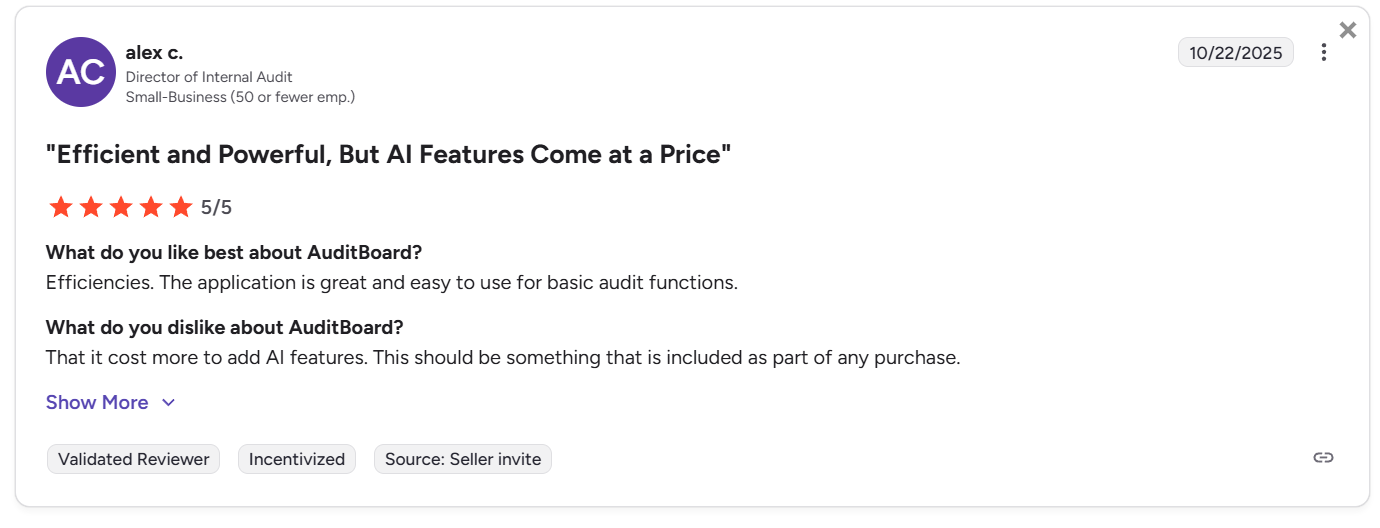The height and width of the screenshot is (528, 1380).
Task: Click the AC reviewer avatar
Action: [x=81, y=72]
